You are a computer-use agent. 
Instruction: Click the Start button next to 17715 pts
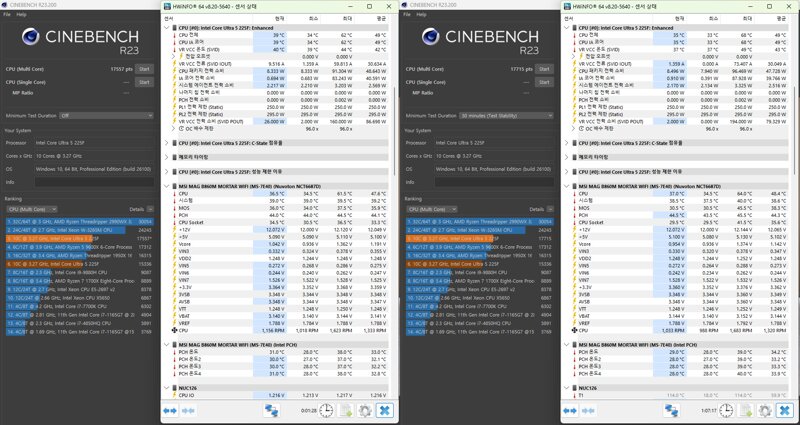544,69
